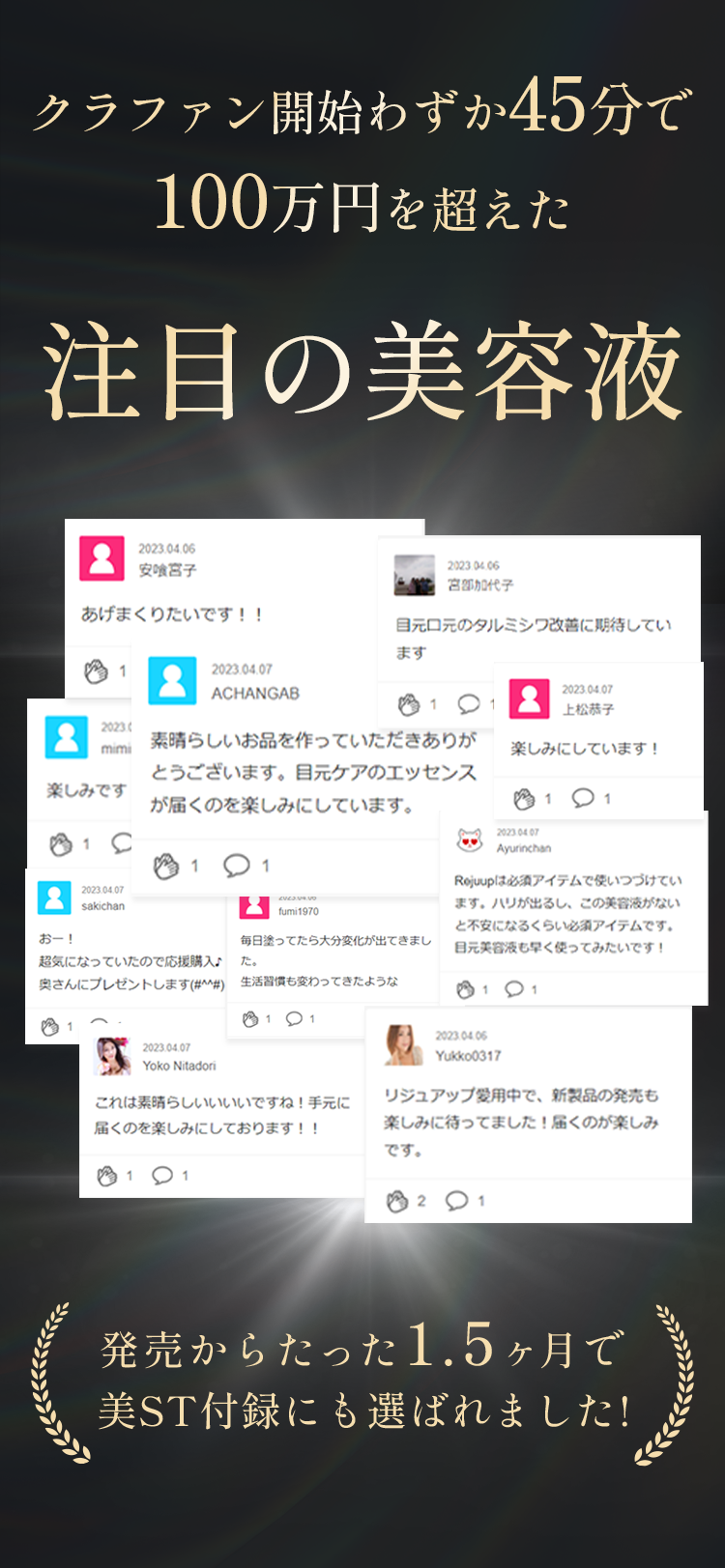The image size is (725, 1568).
Task: Click the comment bubble icon under 上松恭子's comment
Action: (x=583, y=798)
